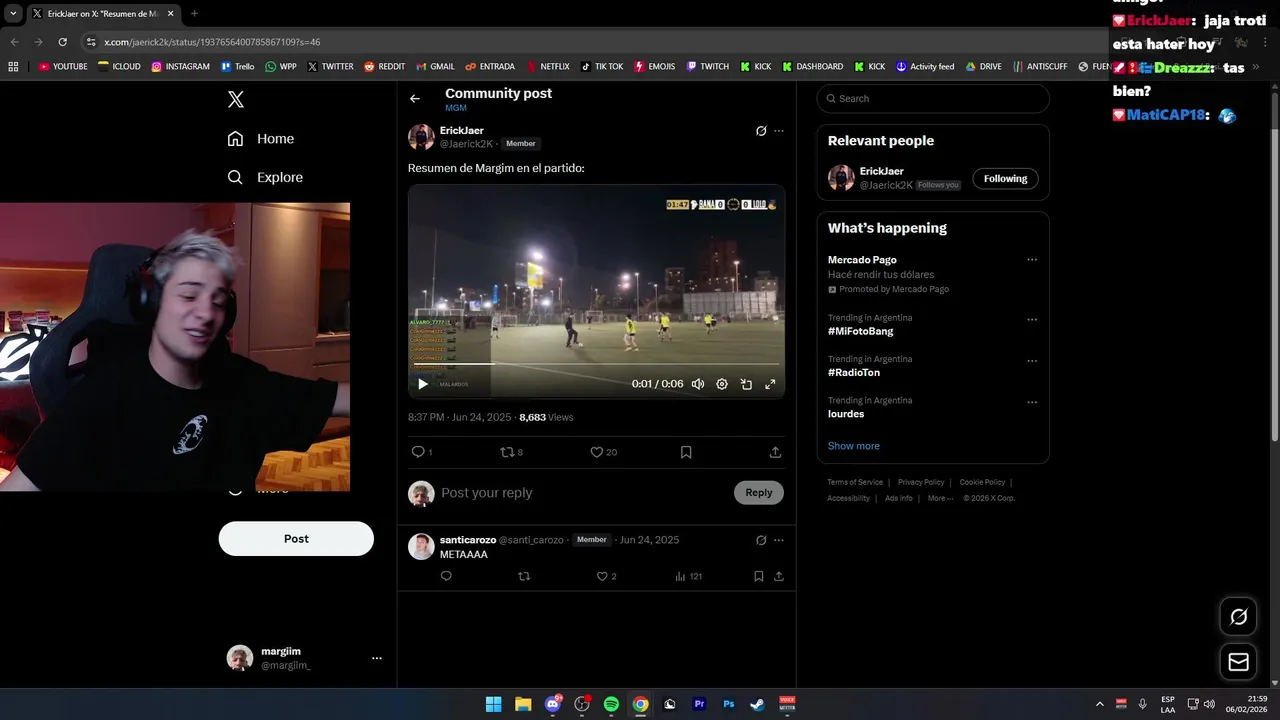This screenshot has width=1280, height=720.
Task: Repost santicarozo's reply
Action: pos(524,576)
